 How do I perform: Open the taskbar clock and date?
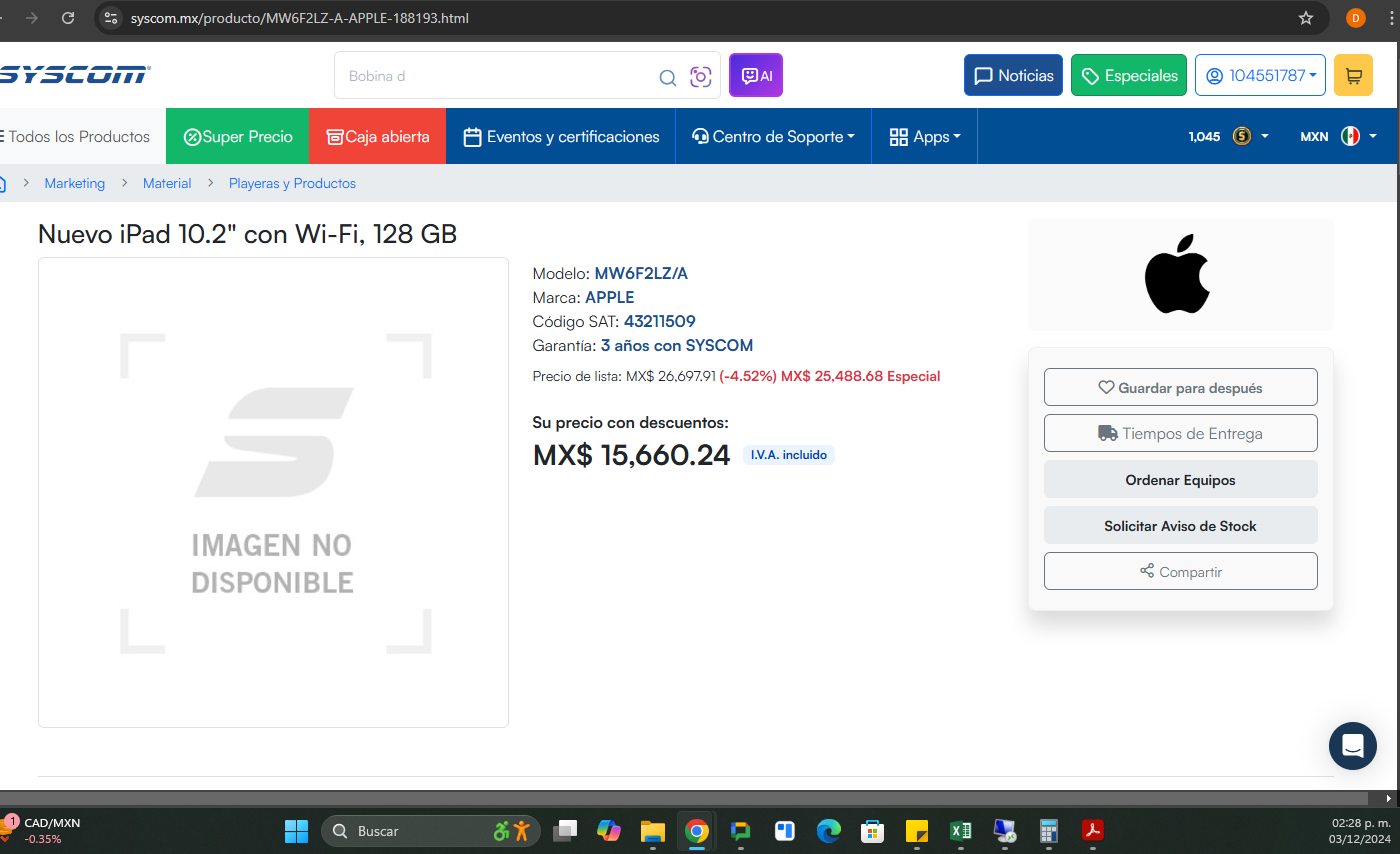(x=1358, y=831)
